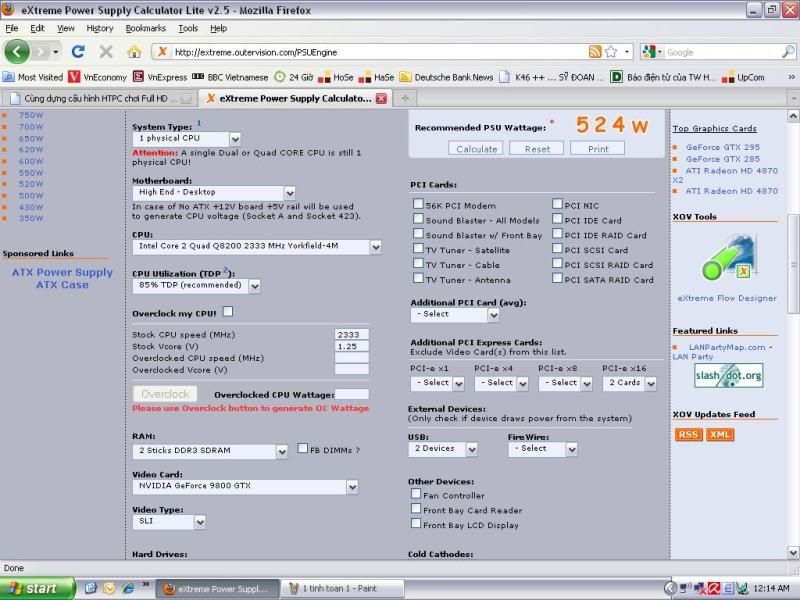Go to Home page icon
This screenshot has width=800, height=600.
(134, 52)
